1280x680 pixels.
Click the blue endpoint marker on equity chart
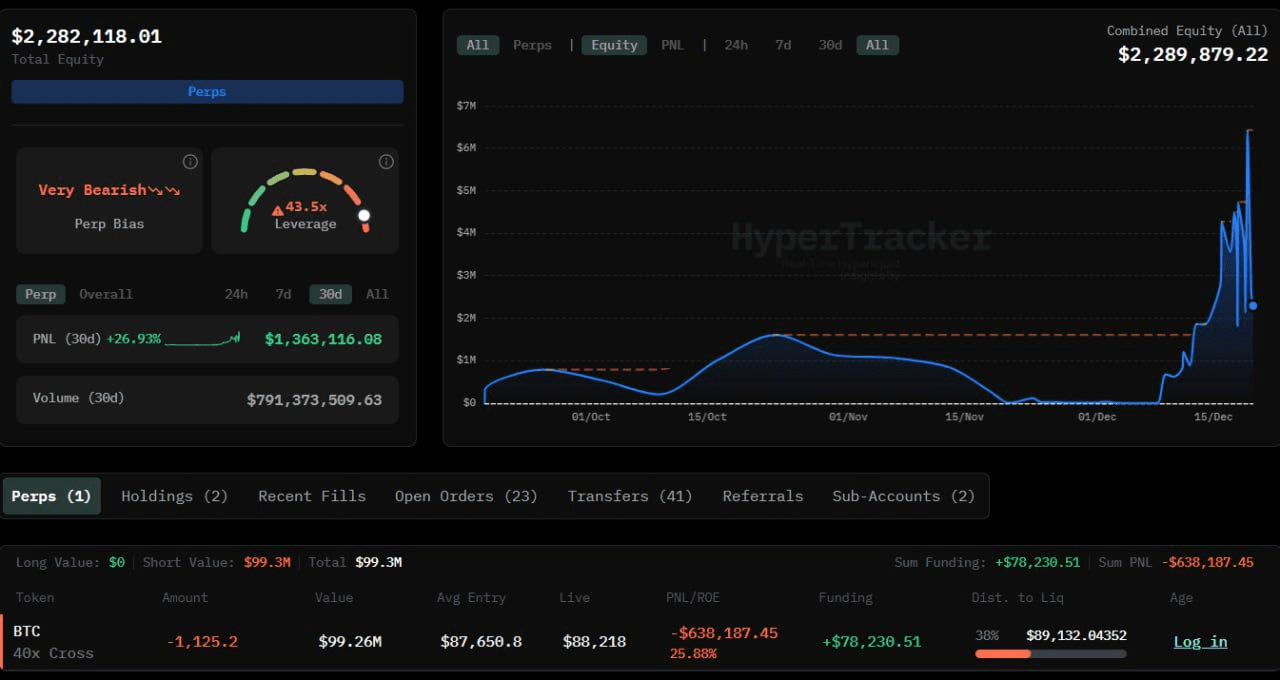pos(1253,306)
